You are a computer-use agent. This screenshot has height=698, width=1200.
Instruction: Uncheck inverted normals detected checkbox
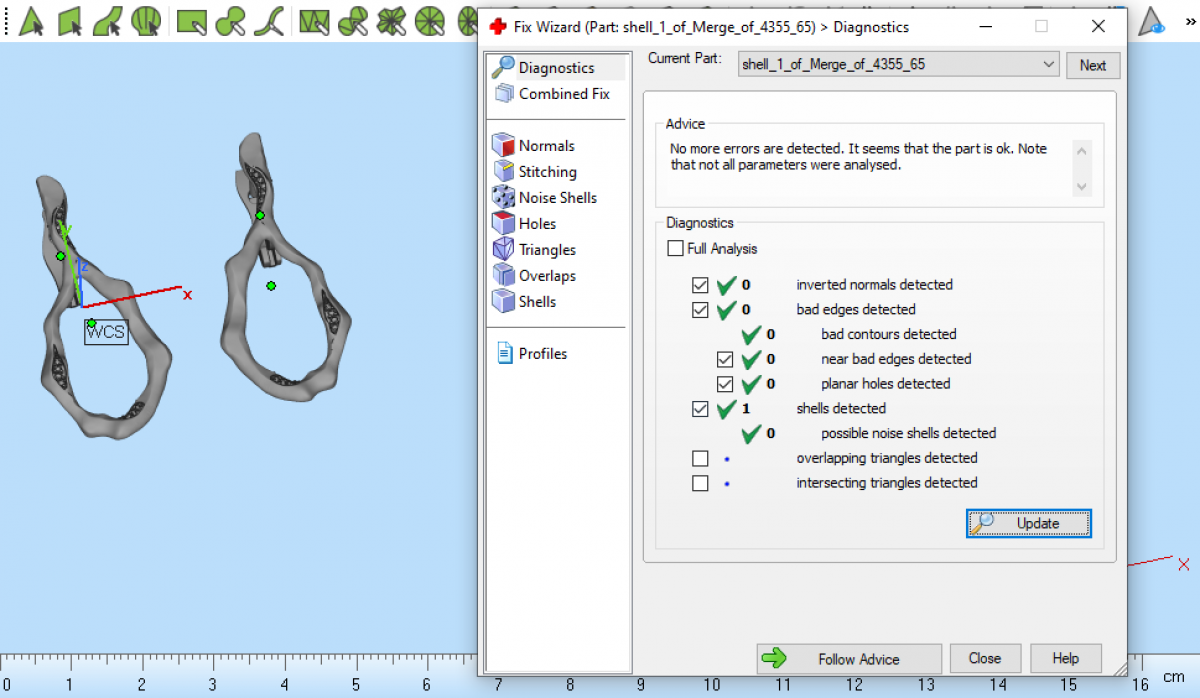click(700, 285)
